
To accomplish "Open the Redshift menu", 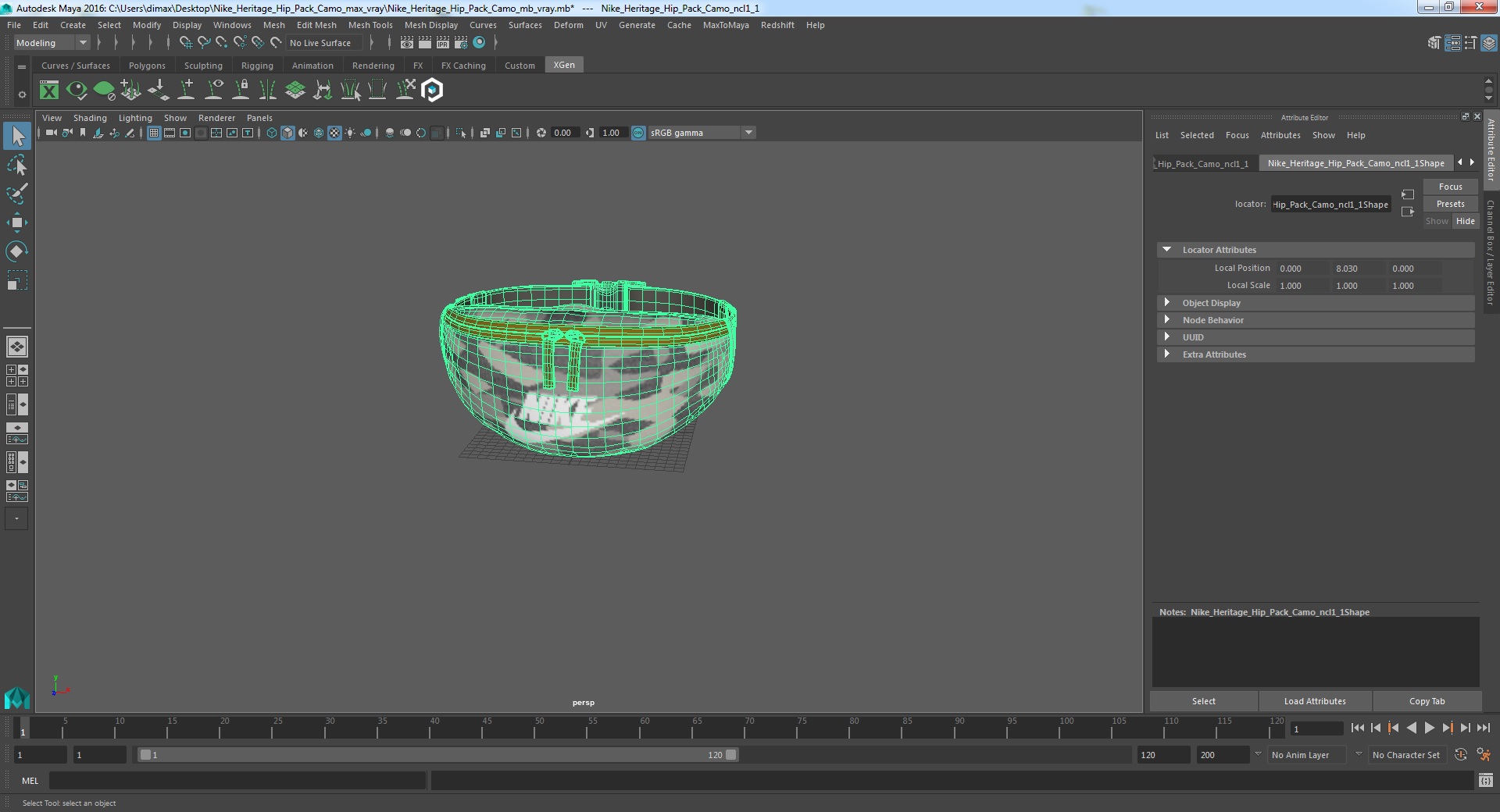I will point(777,25).
